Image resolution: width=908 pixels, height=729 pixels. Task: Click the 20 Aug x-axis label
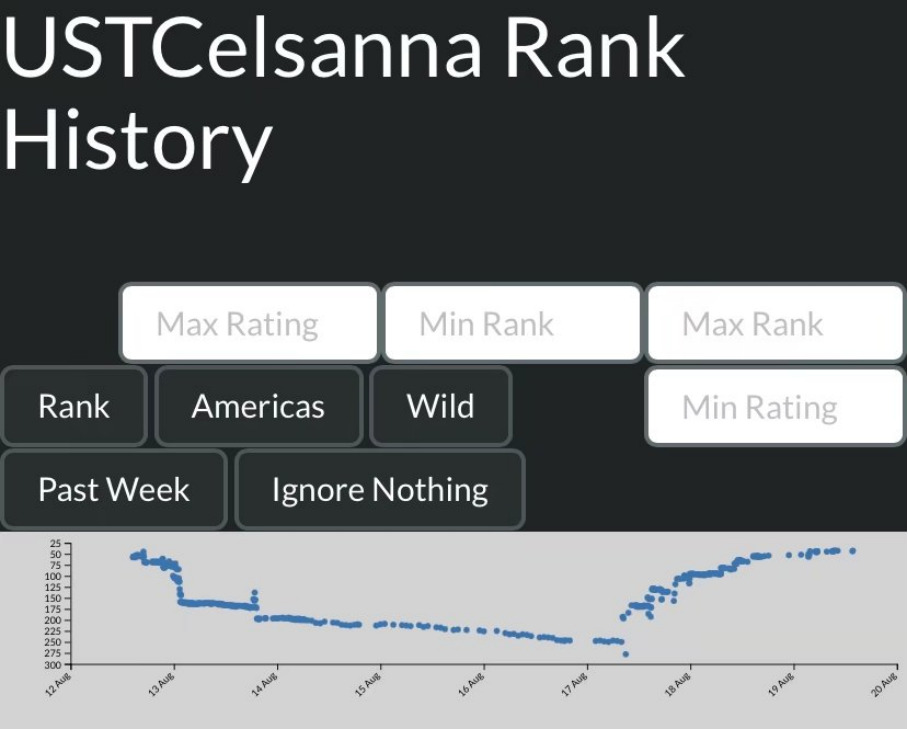[x=884, y=684]
